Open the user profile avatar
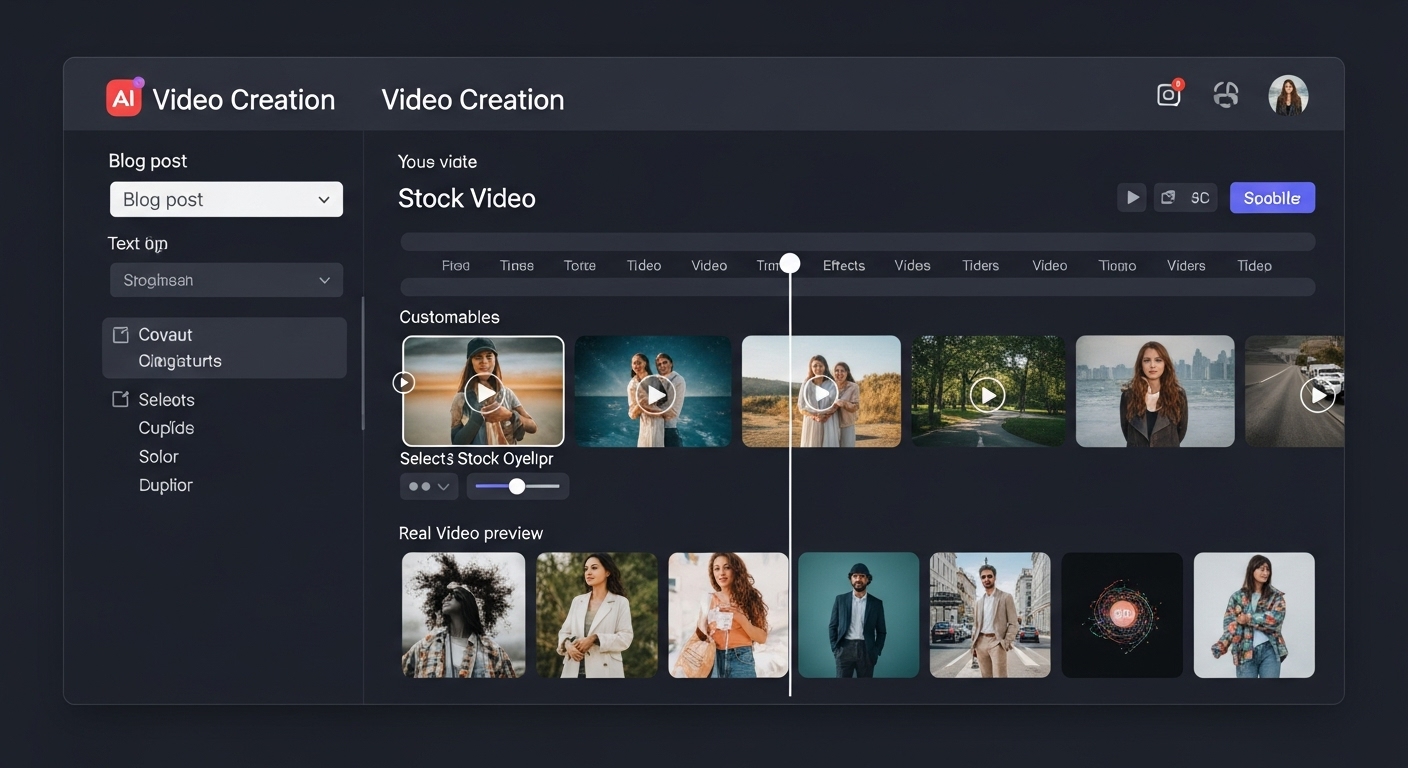The image size is (1408, 768). [x=1288, y=96]
